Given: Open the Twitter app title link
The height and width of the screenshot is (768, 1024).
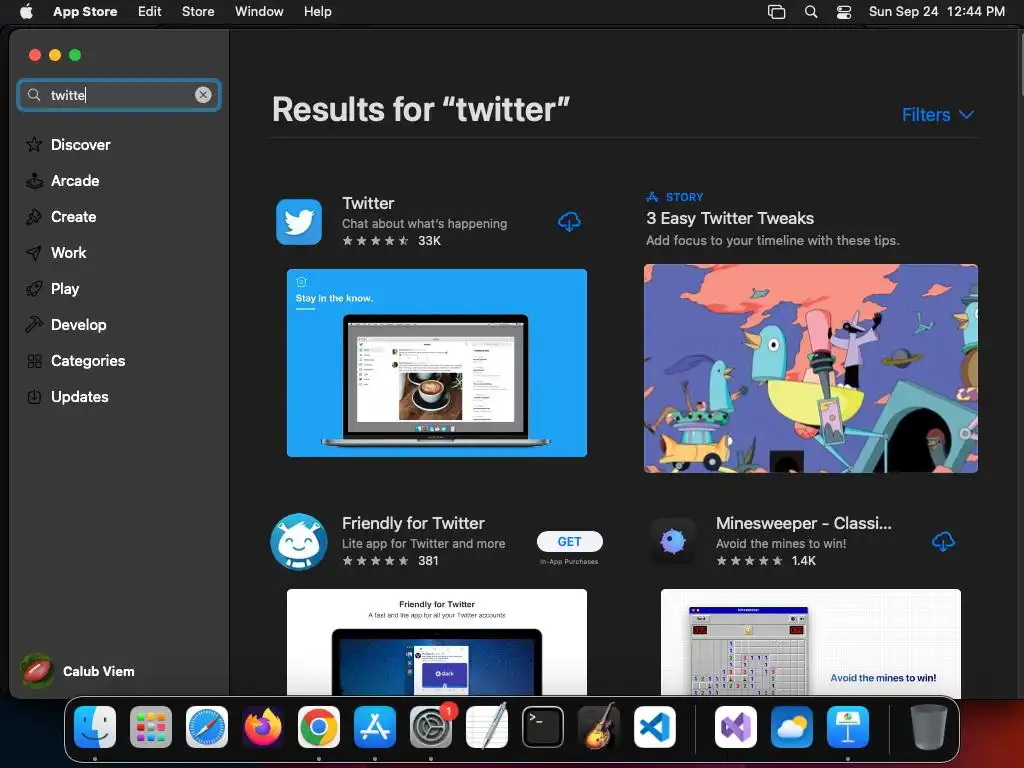Looking at the screenshot, I should (x=368, y=203).
